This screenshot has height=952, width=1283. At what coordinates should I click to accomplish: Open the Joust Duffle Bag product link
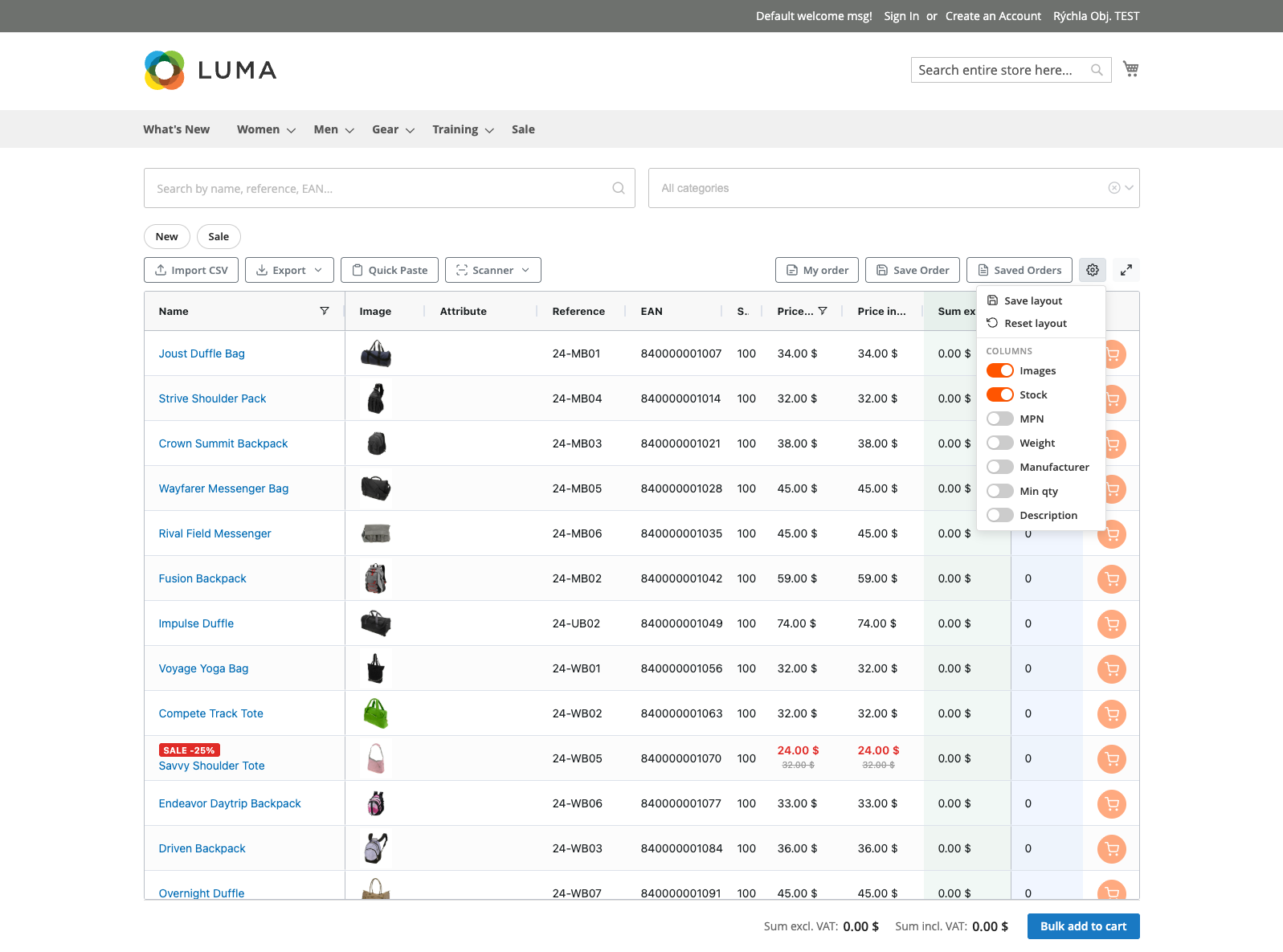202,353
